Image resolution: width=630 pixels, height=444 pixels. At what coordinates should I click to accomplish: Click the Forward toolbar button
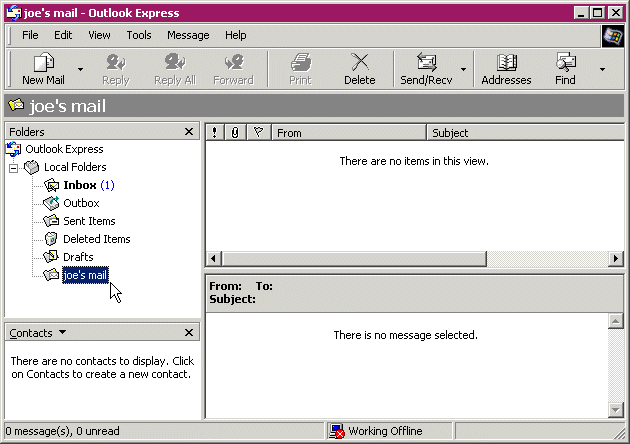[233, 69]
